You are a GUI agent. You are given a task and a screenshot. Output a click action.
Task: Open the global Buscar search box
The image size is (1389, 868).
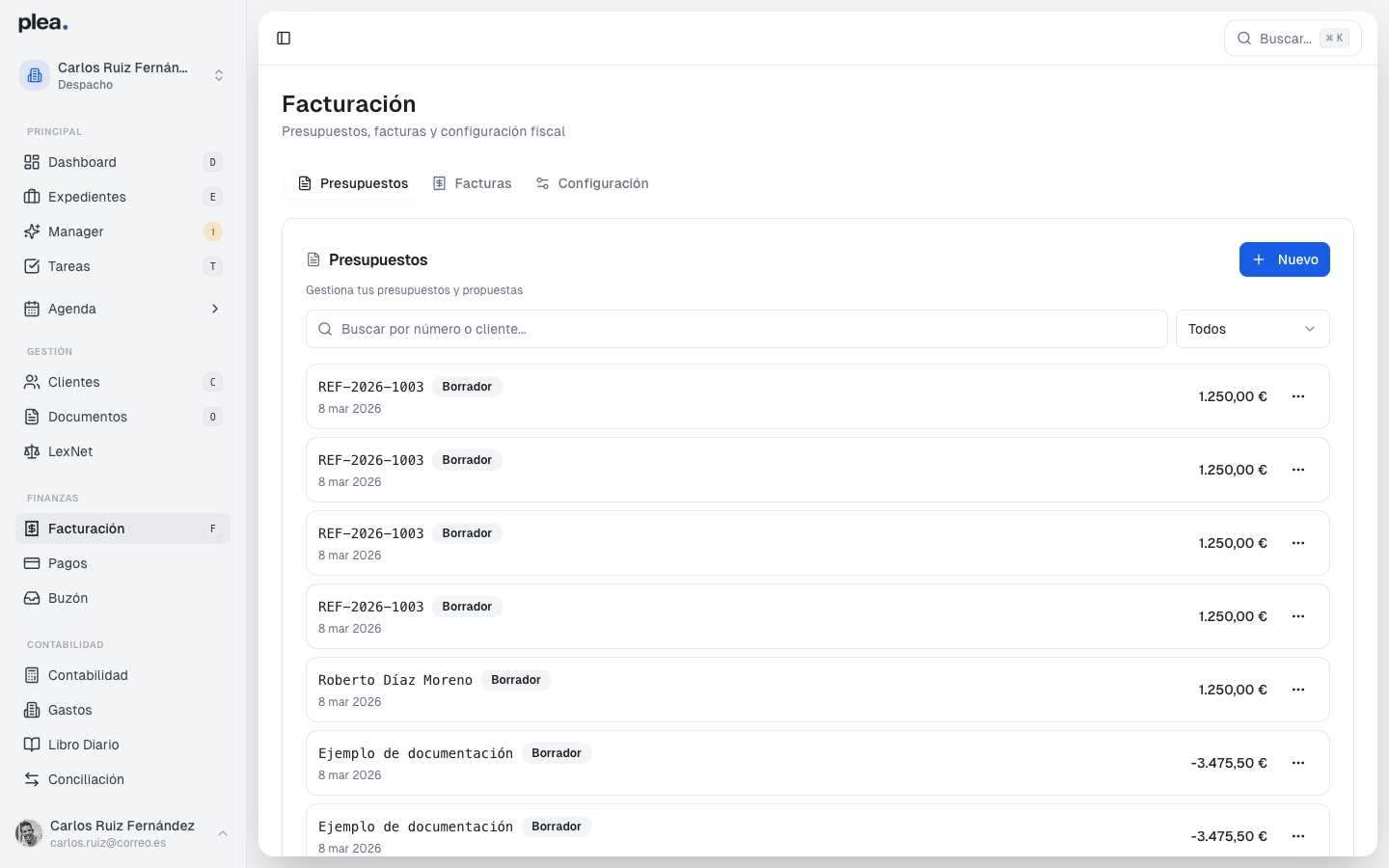1293,39
